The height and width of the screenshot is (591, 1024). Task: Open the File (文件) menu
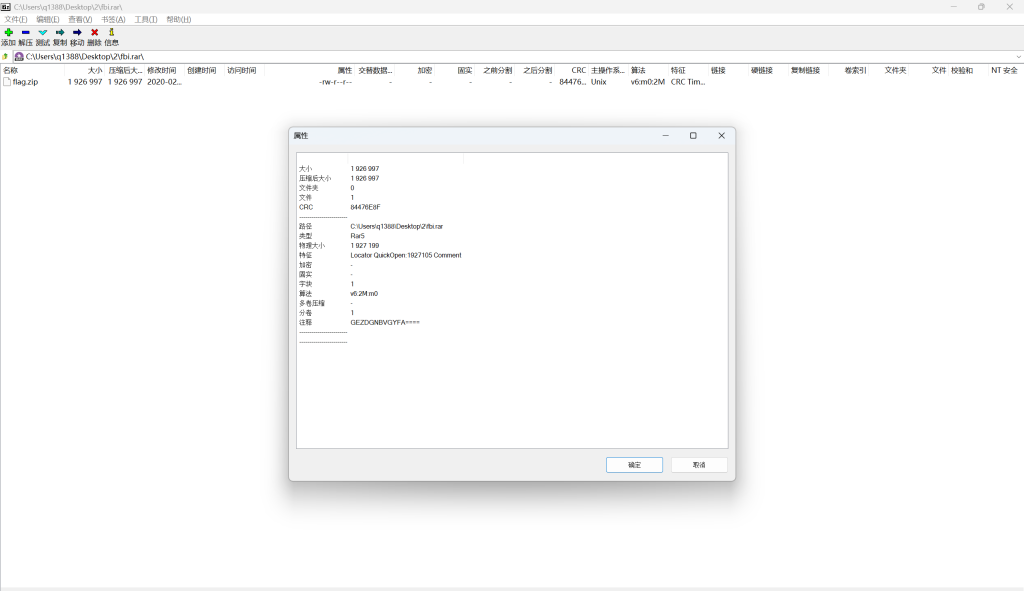(x=16, y=19)
